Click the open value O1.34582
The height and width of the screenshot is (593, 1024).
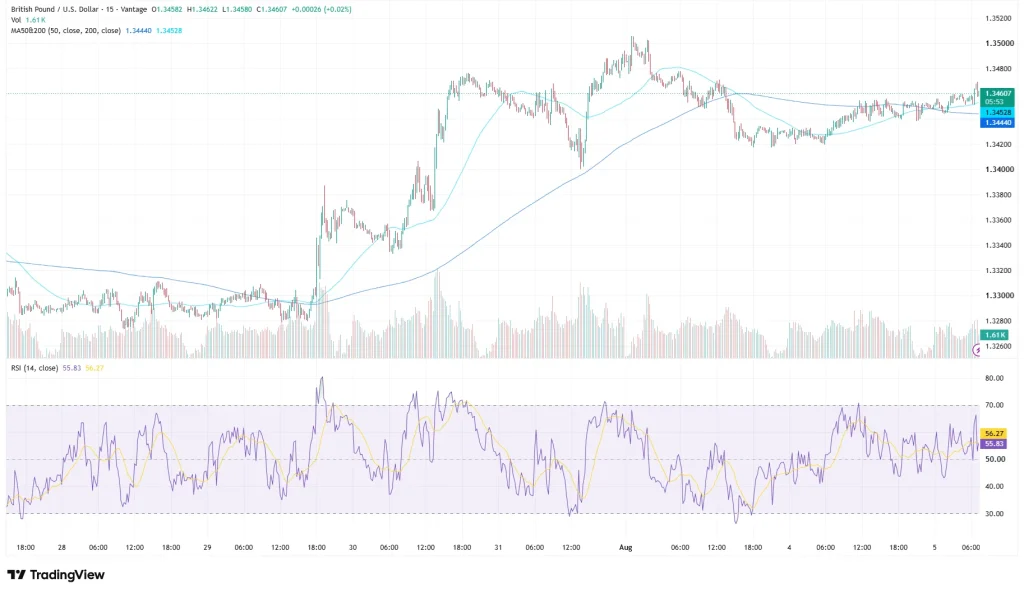coord(167,10)
